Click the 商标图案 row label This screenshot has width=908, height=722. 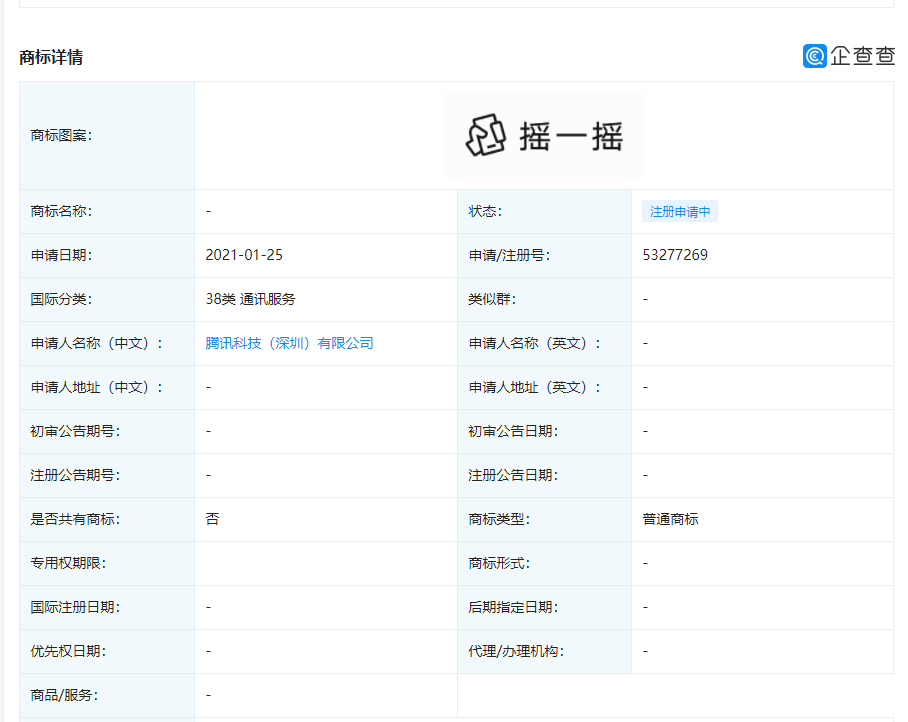click(x=61, y=135)
